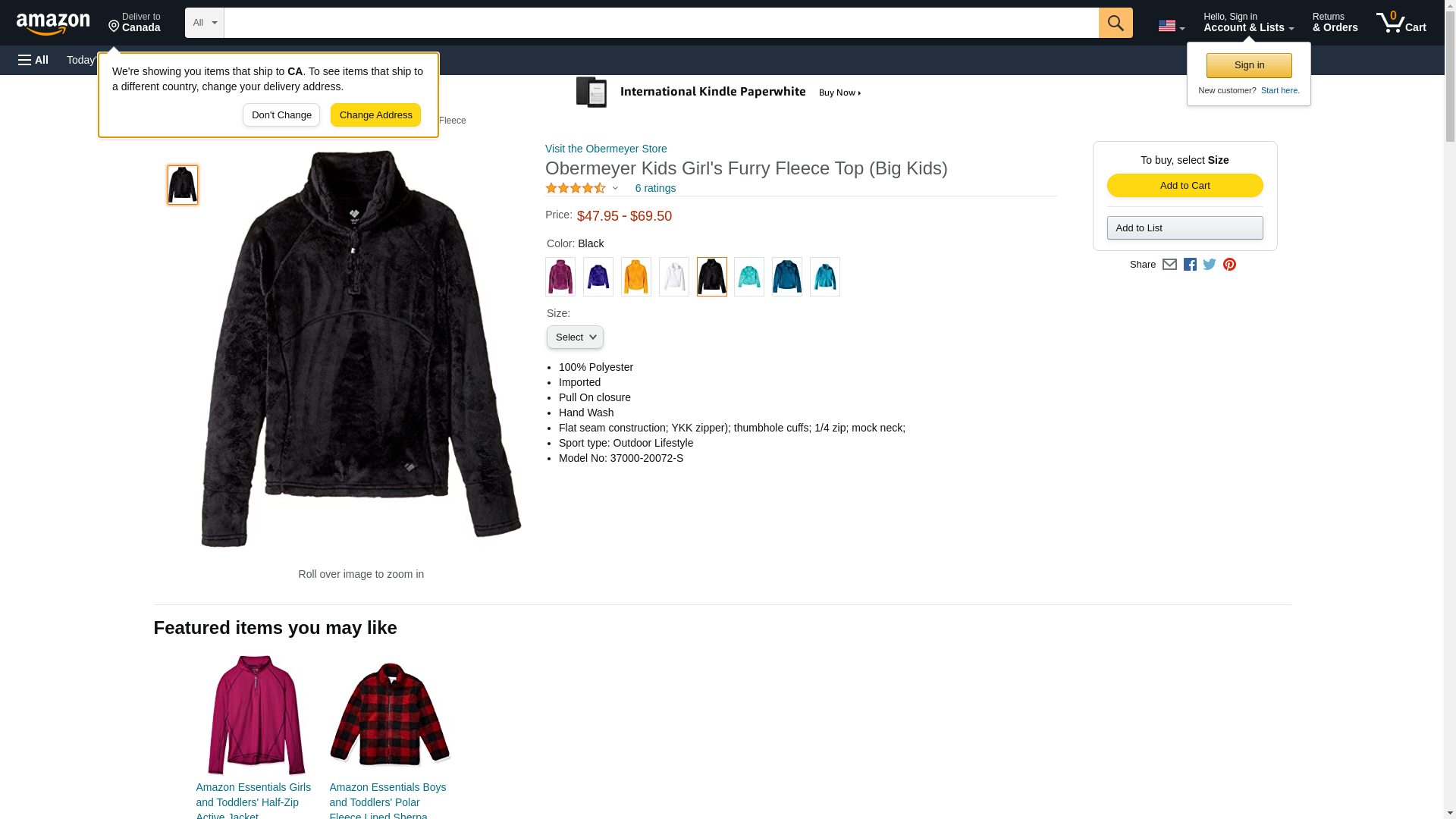This screenshot has height=819, width=1456.
Task: Share the product on Twitter
Action: tap(1210, 265)
